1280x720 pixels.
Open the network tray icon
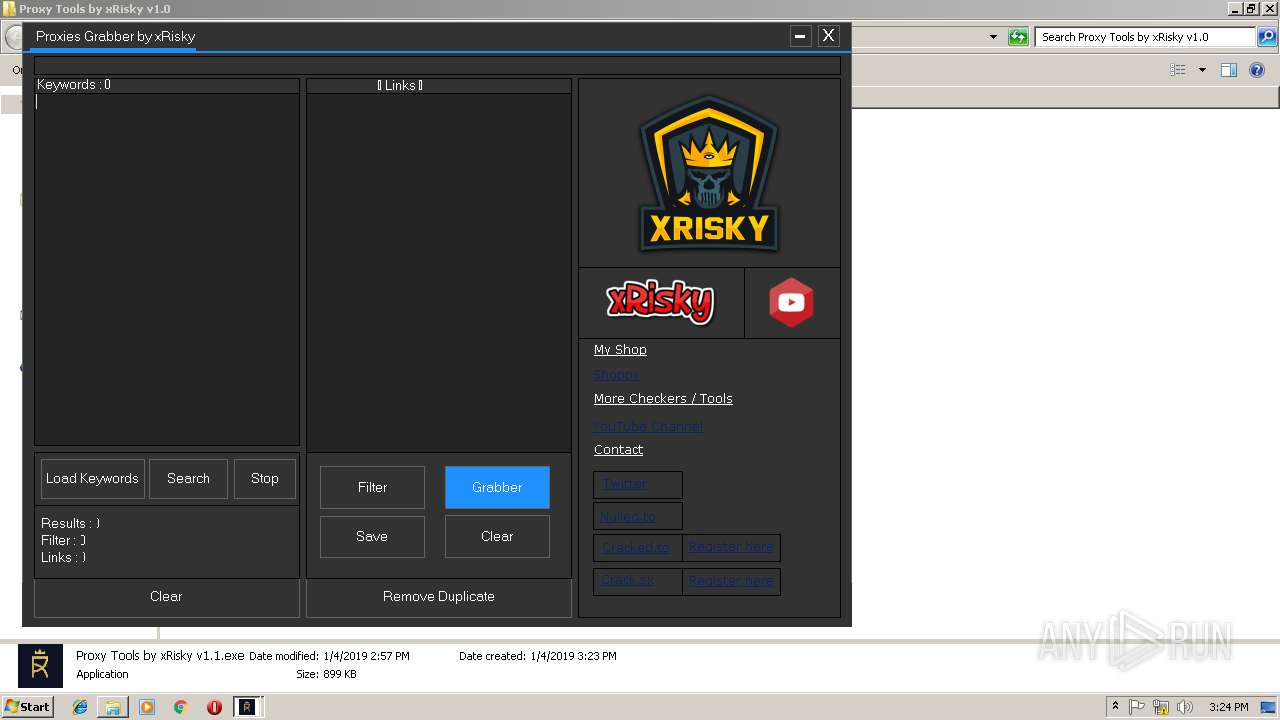[1160, 707]
